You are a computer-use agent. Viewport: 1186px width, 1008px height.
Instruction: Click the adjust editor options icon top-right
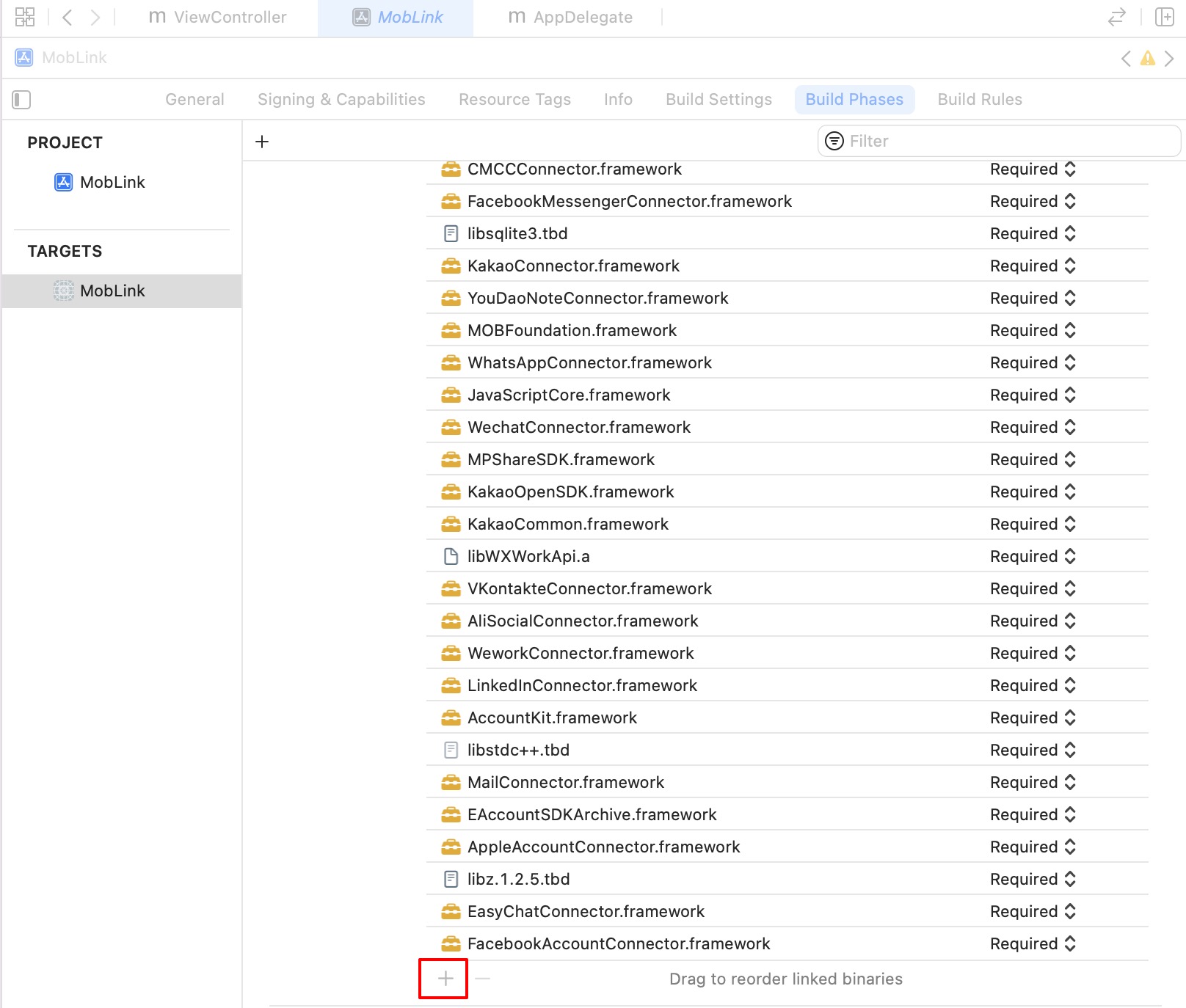click(1165, 15)
